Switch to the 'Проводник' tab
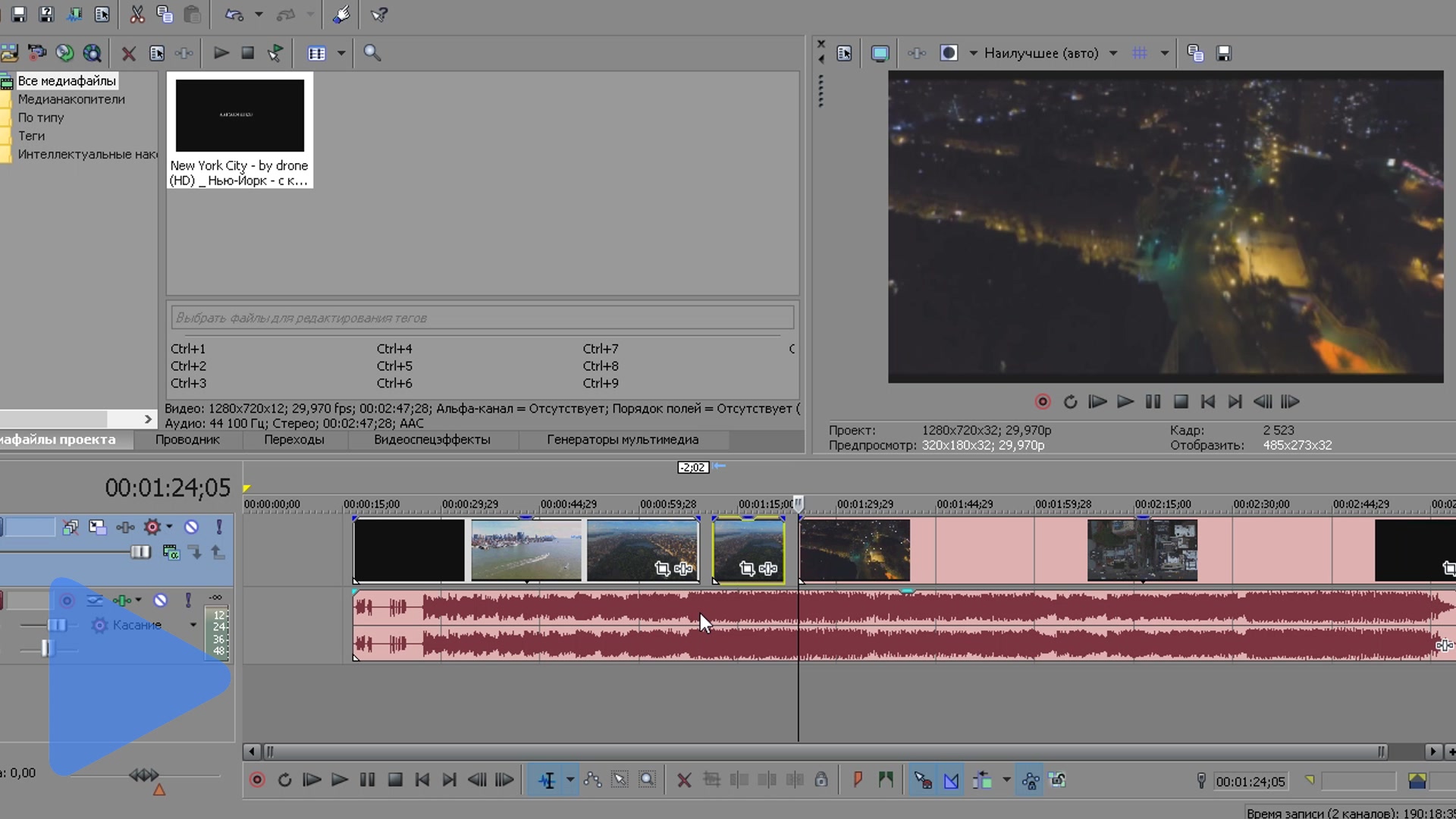Screen dimensions: 1456x819 pyautogui.click(x=187, y=440)
